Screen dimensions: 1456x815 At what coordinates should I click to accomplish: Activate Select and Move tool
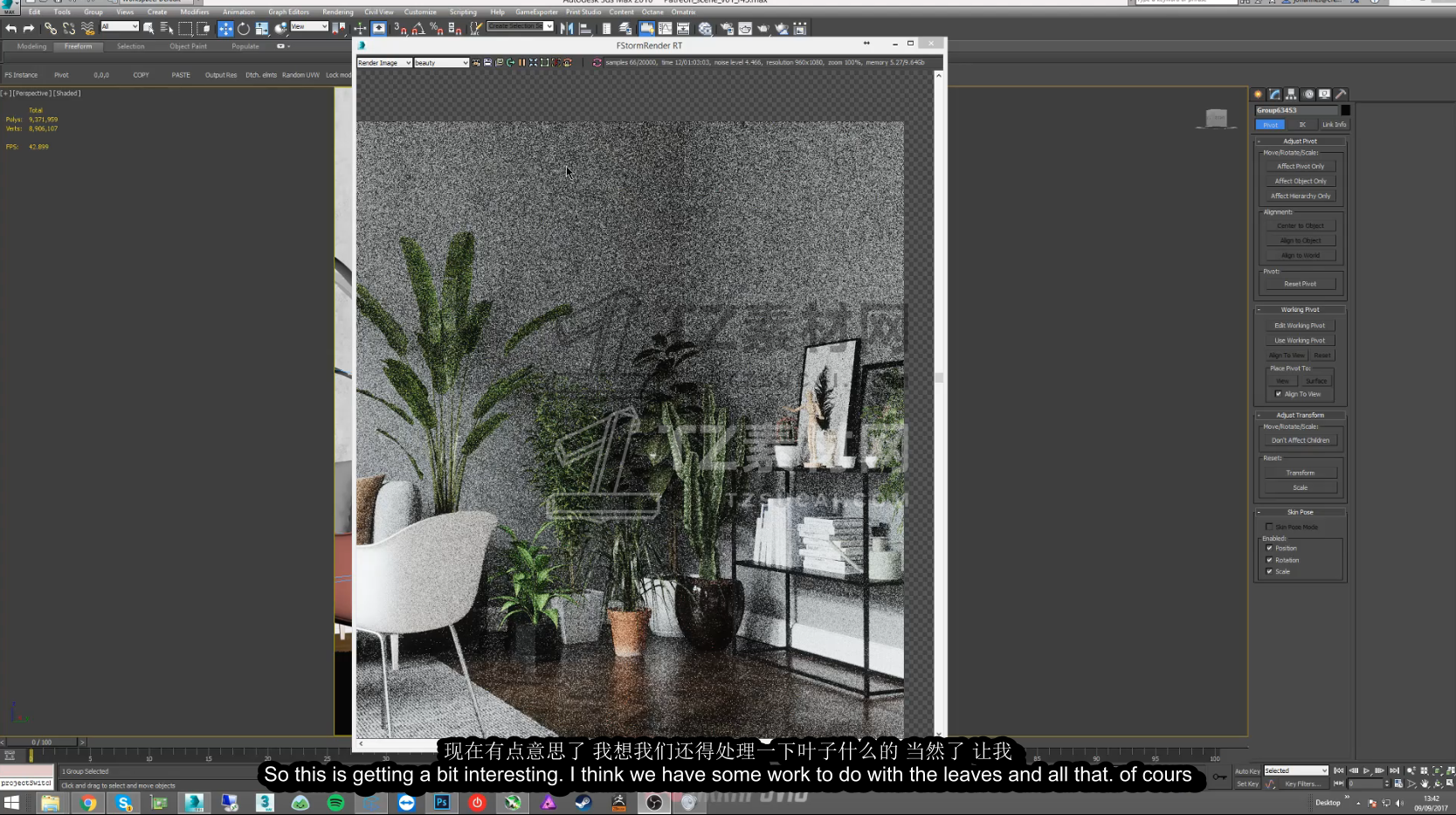coord(225,29)
